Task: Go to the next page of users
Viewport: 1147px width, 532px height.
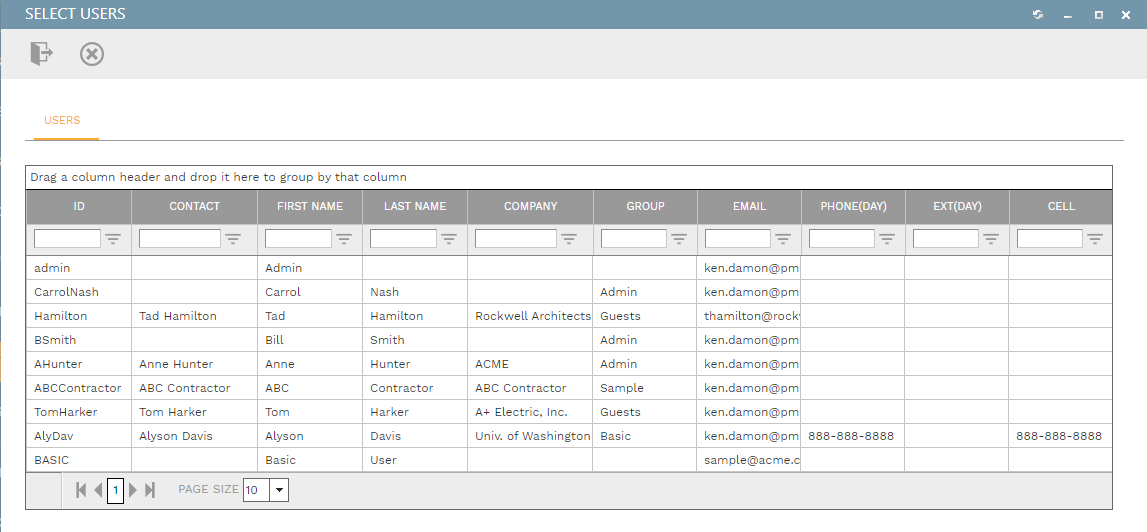Action: click(134, 490)
